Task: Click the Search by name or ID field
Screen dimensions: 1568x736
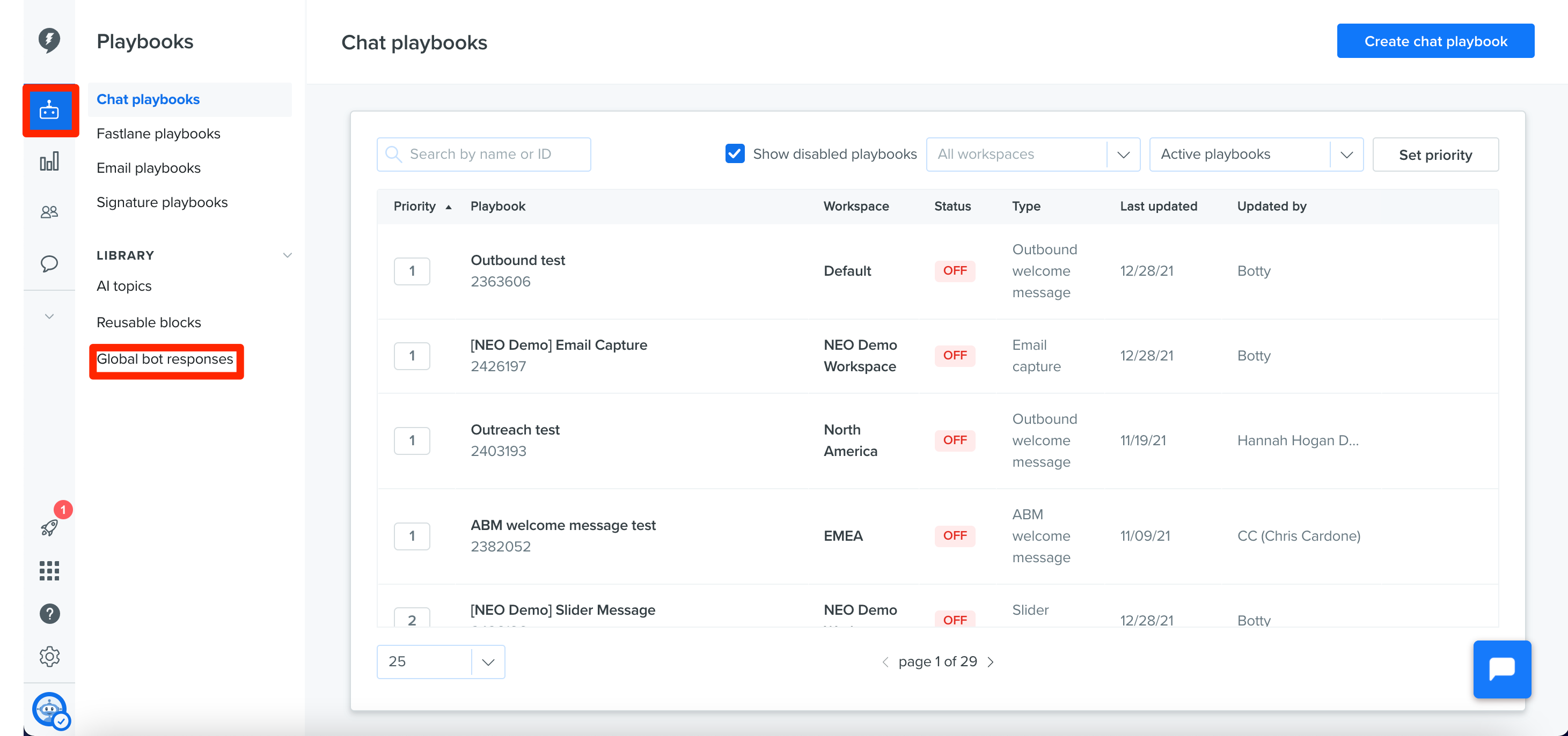Action: tap(483, 154)
